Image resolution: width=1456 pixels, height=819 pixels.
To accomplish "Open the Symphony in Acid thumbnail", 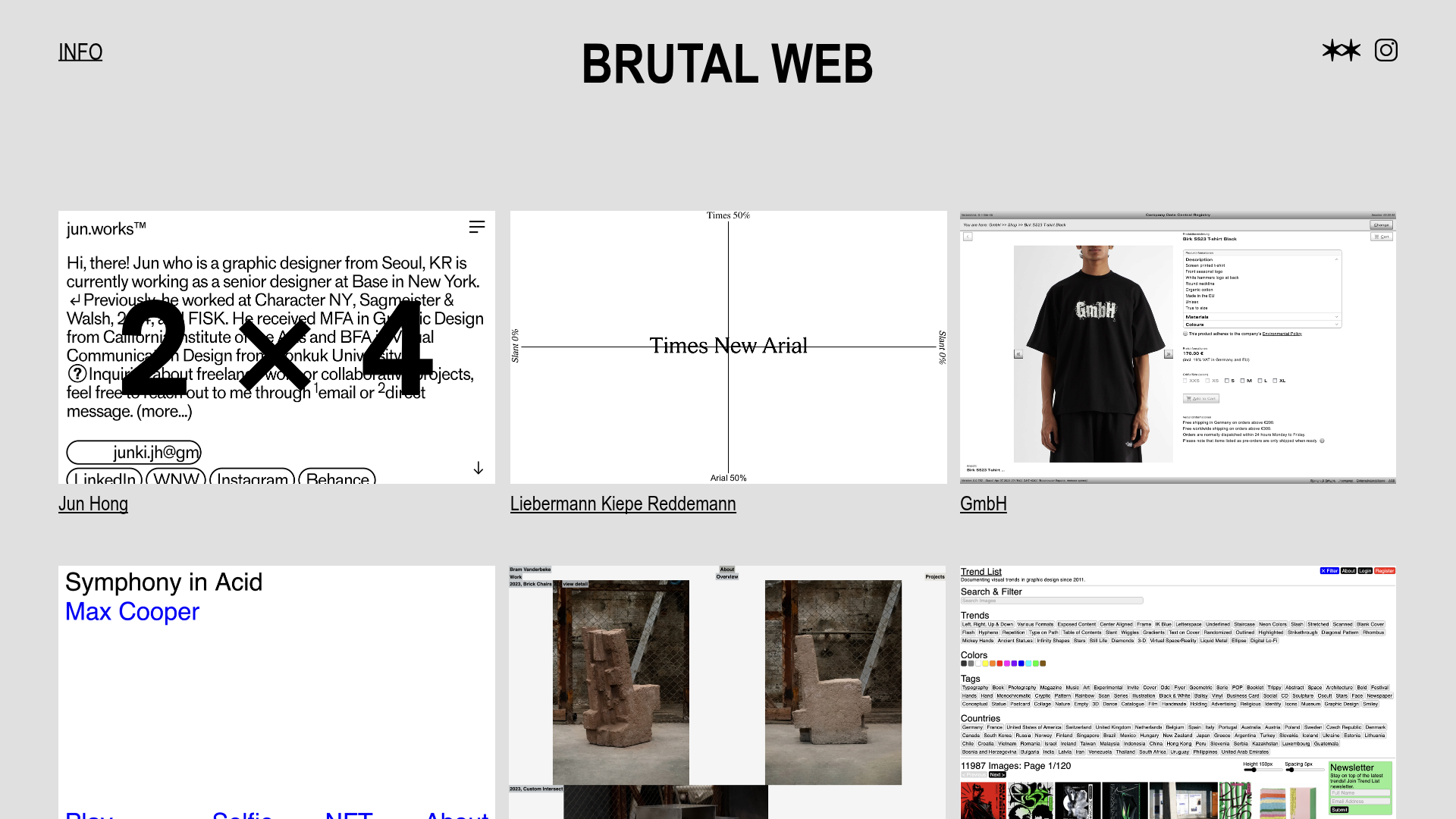I will pos(277,692).
